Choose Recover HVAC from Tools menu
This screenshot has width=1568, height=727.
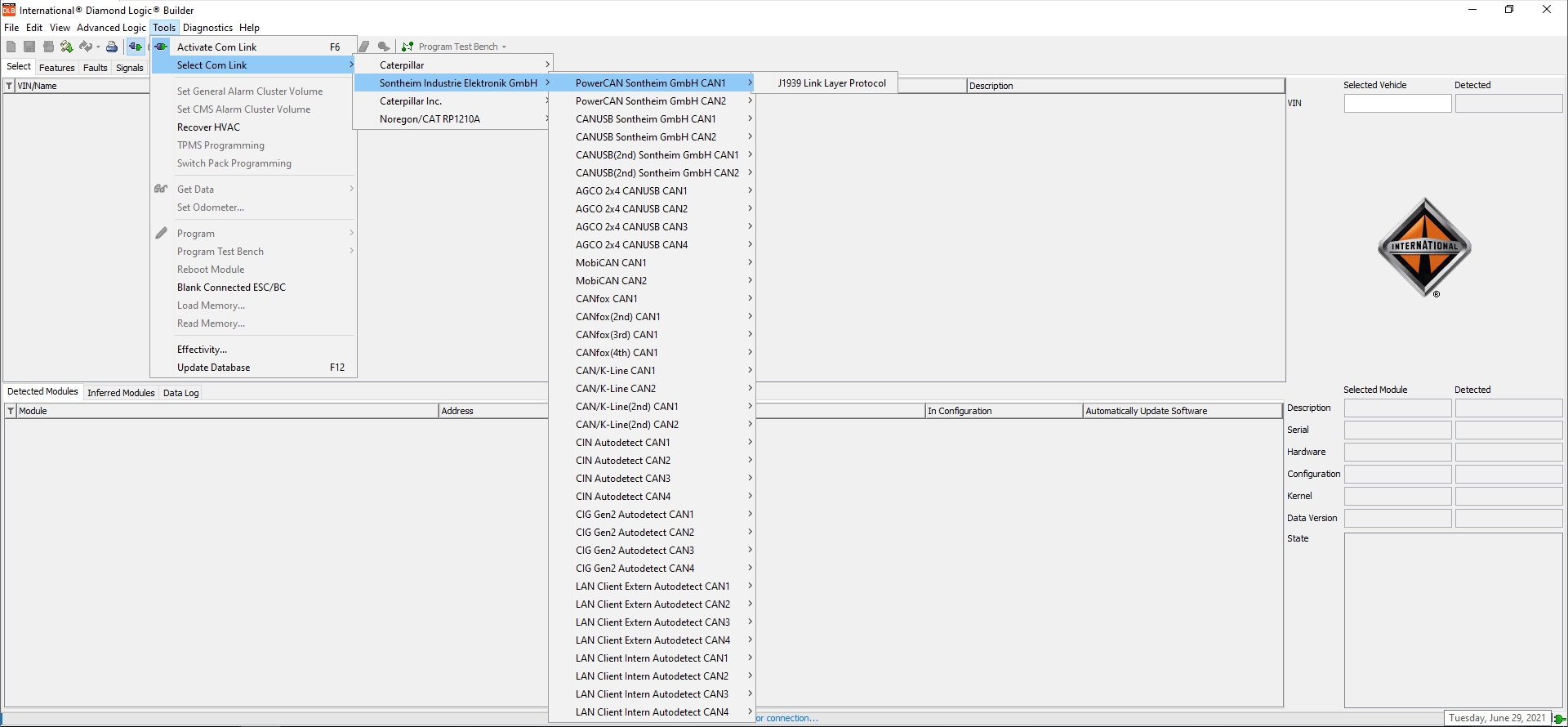tap(254, 127)
